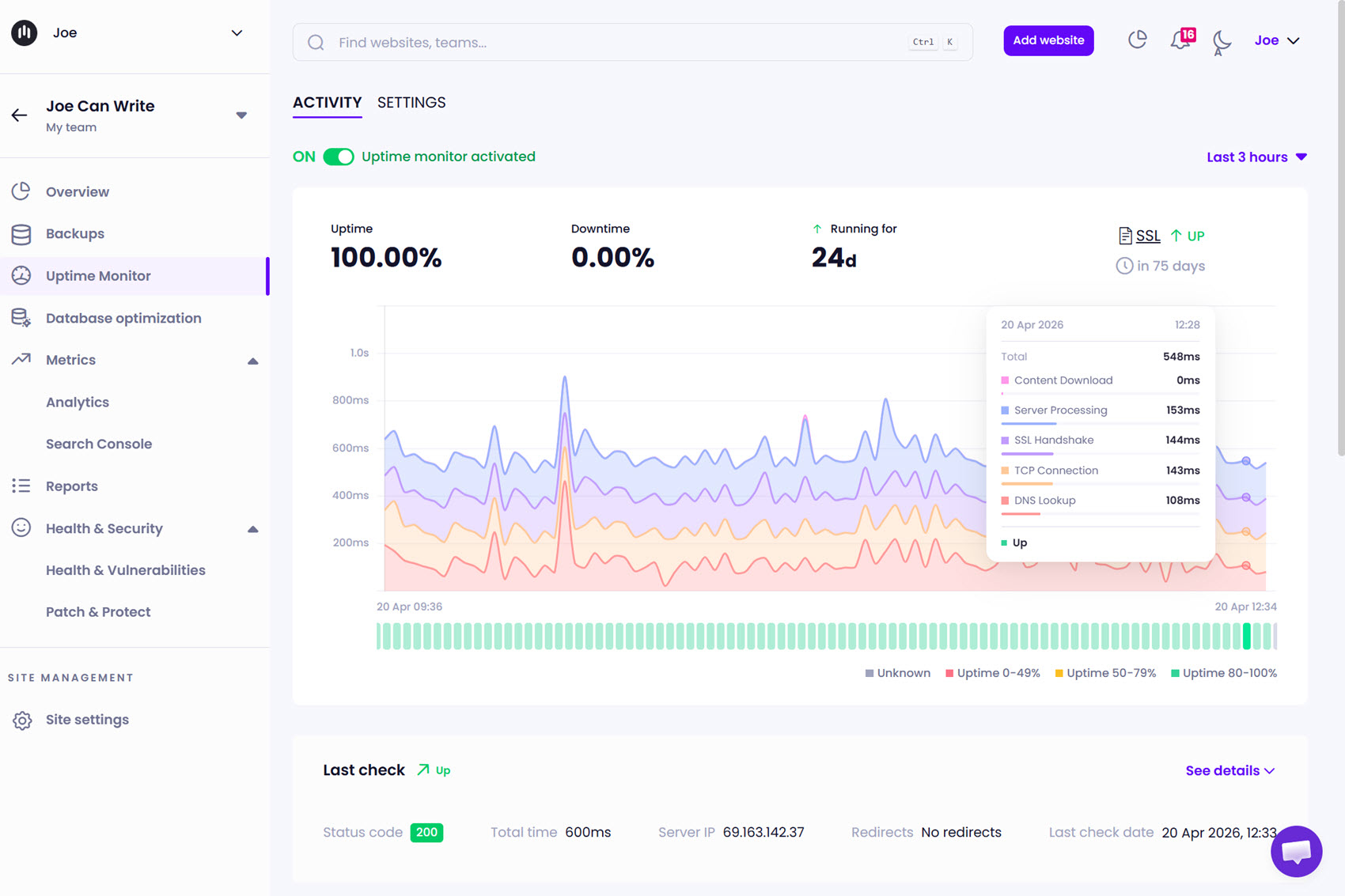Click the Reports list icon
This screenshot has width=1345, height=896.
click(x=21, y=486)
